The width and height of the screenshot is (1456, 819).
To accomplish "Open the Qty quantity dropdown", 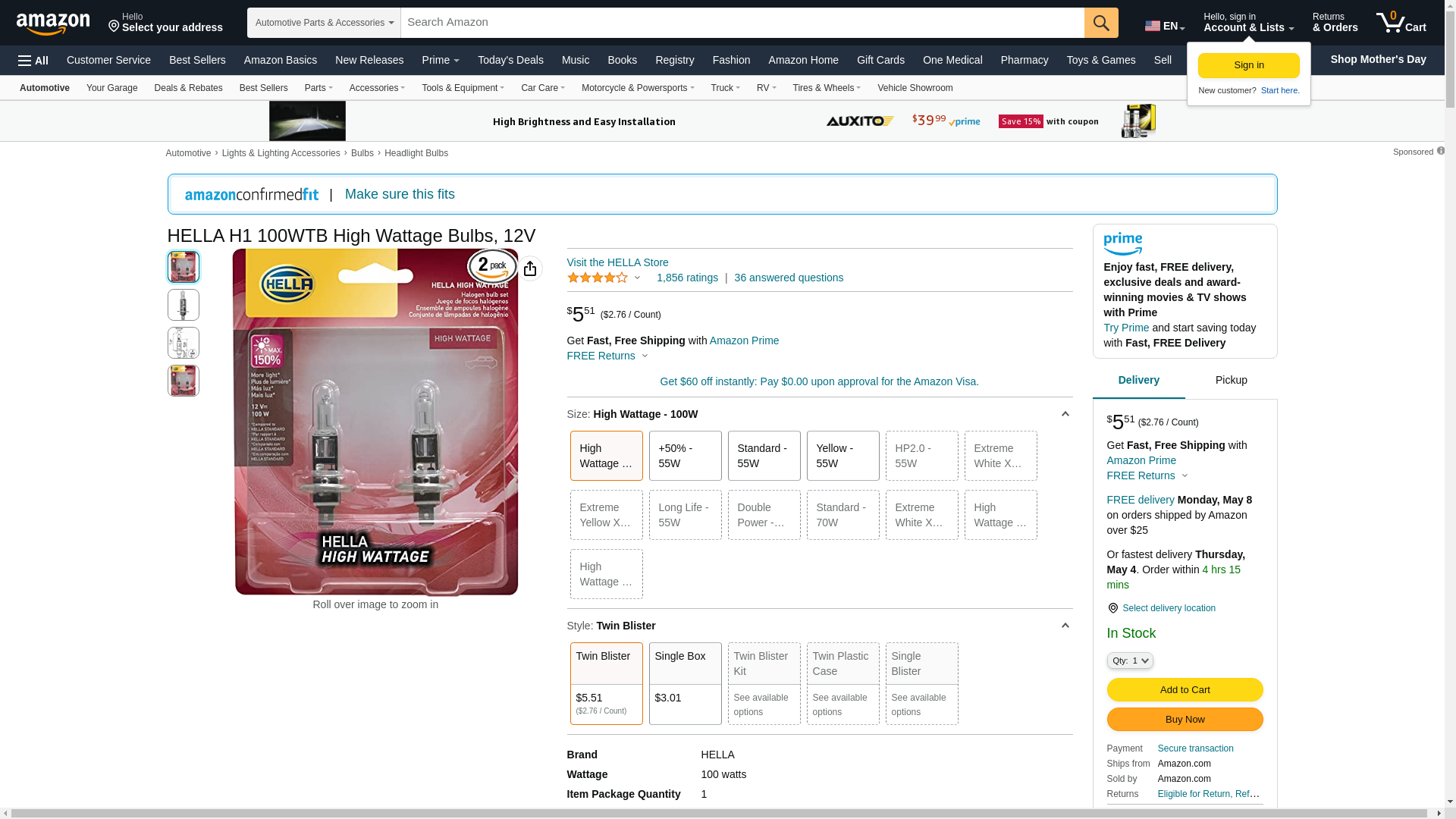I will coord(1130,661).
